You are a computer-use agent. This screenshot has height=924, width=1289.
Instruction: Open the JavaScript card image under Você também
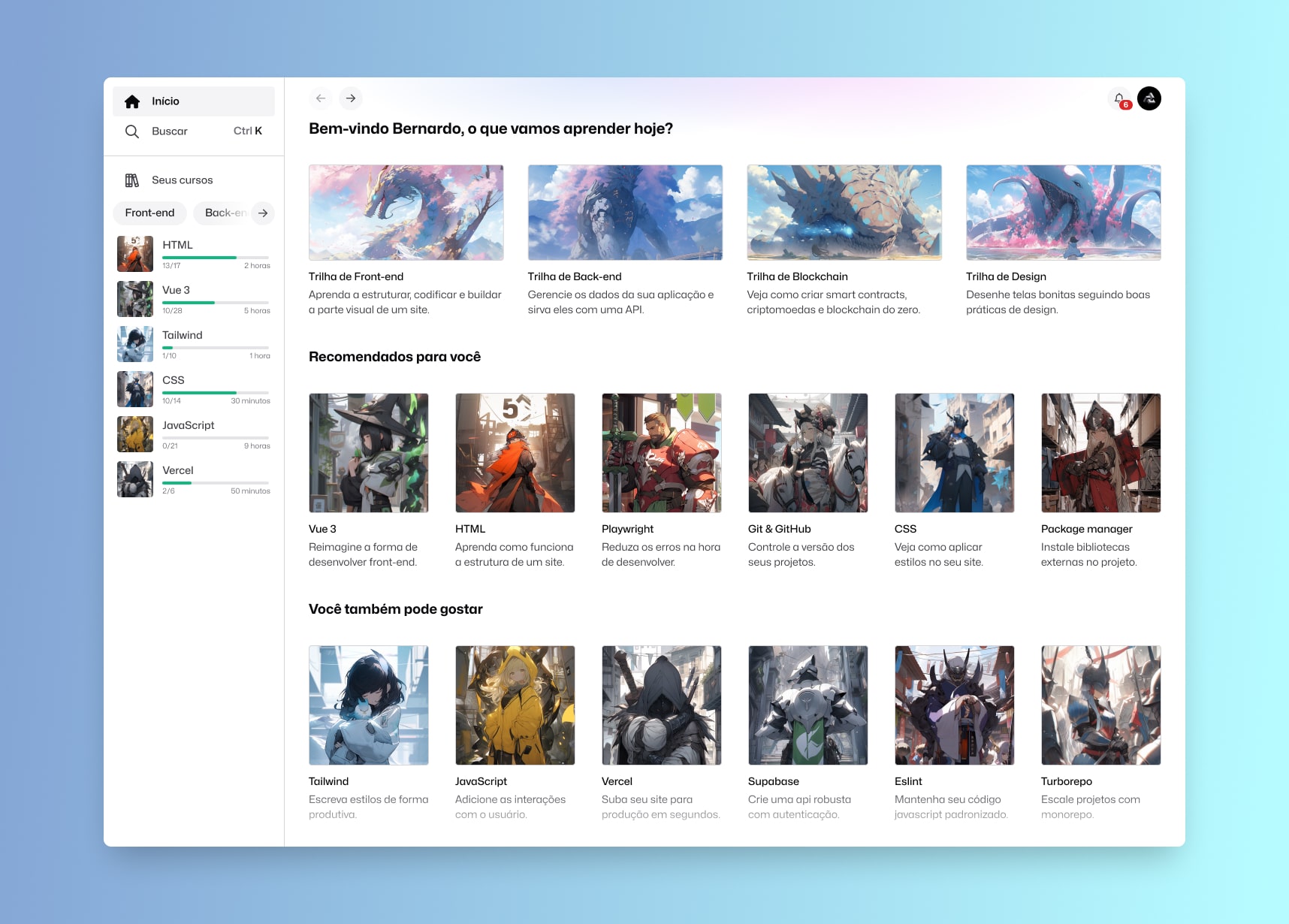[x=515, y=705]
